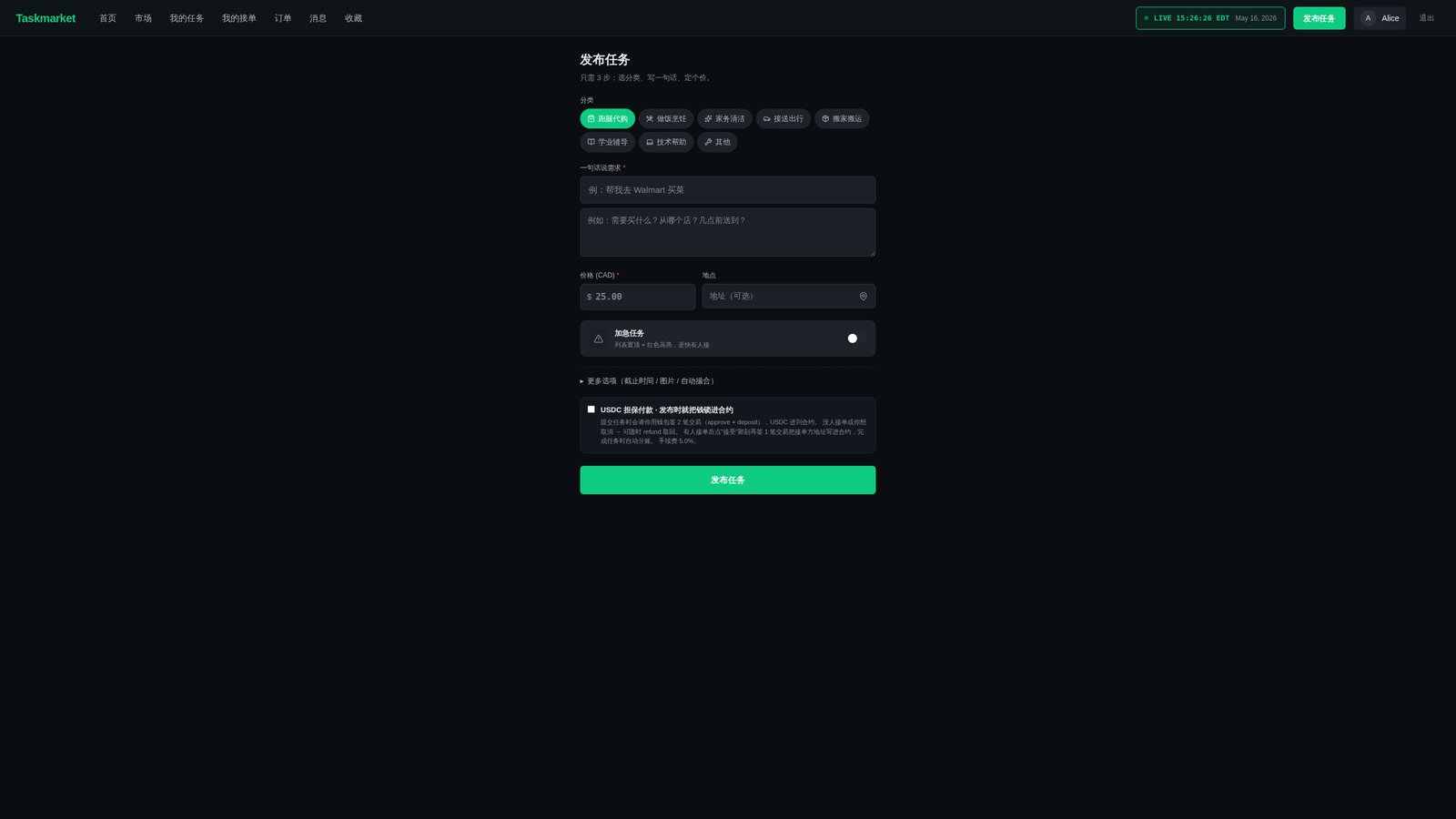Choose the 搬家搬运 box category chip
Screen dimensions: 1456x819
coord(842,118)
